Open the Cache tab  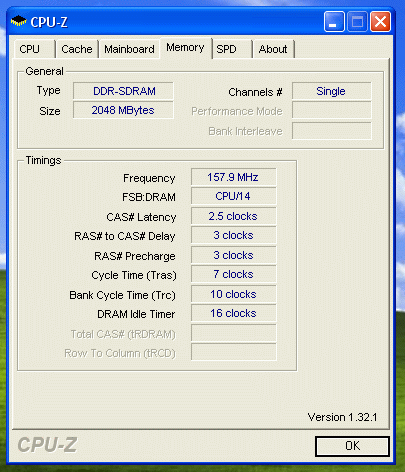tap(77, 49)
